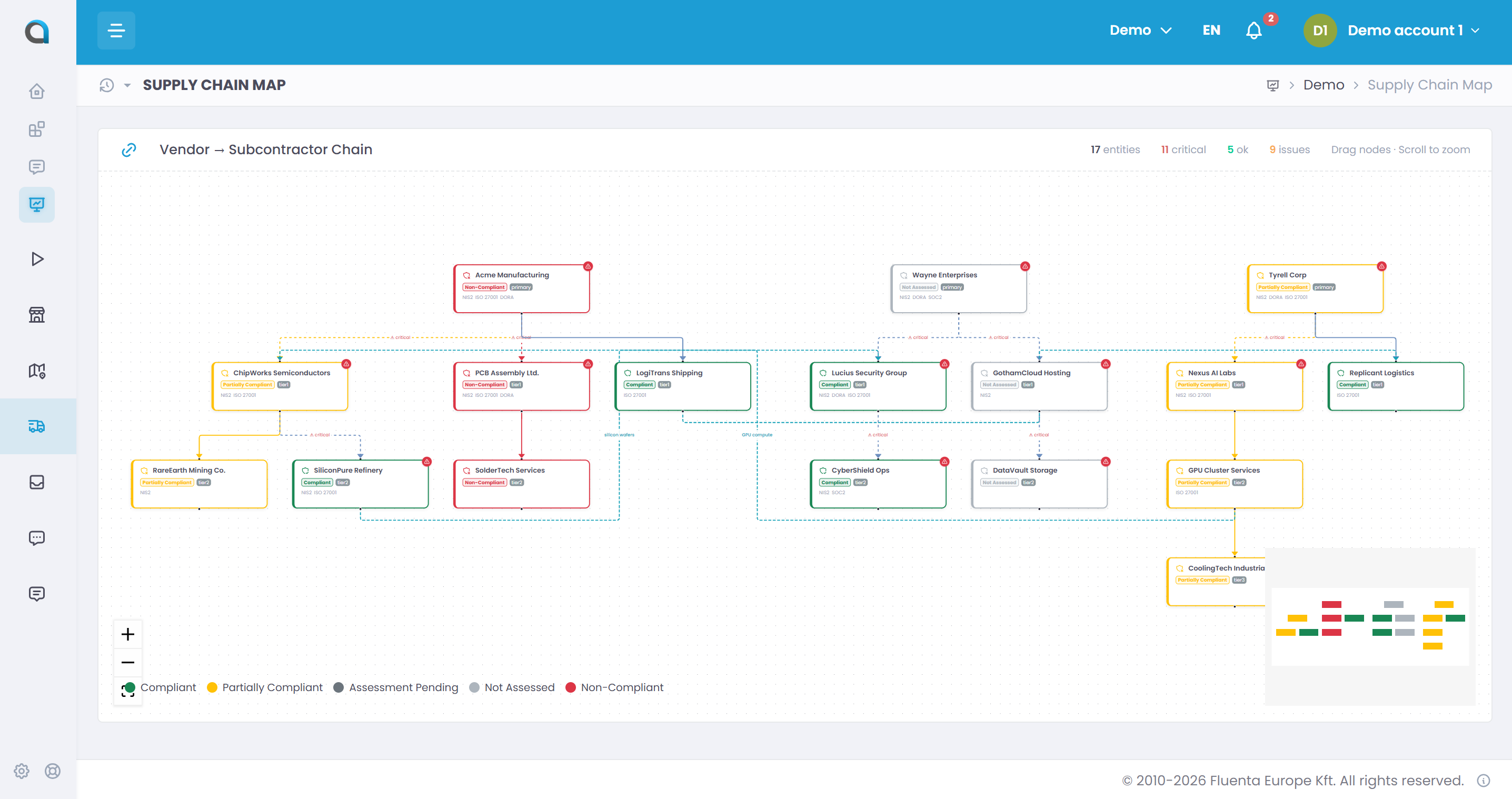The width and height of the screenshot is (1512, 799).
Task: Open the play triangle sidebar icon
Action: (x=37, y=259)
